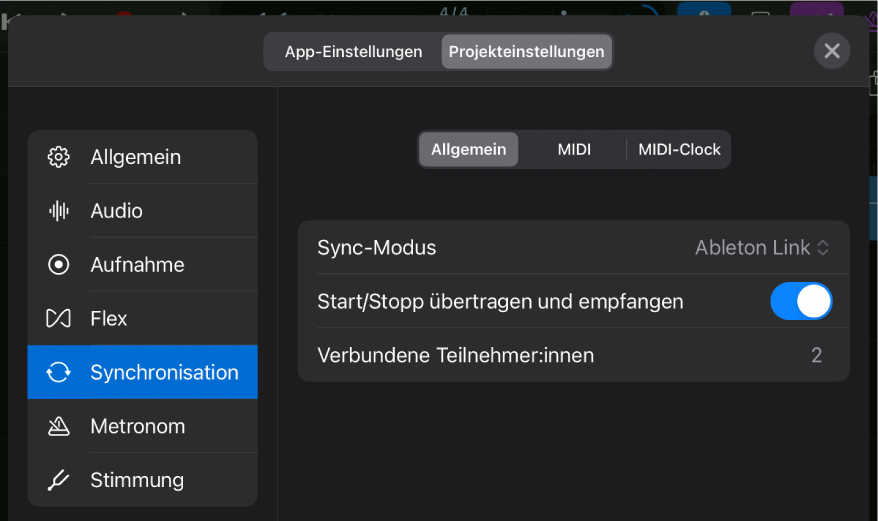Image resolution: width=878 pixels, height=521 pixels.
Task: Switch to the MIDI segment
Action: tap(574, 150)
